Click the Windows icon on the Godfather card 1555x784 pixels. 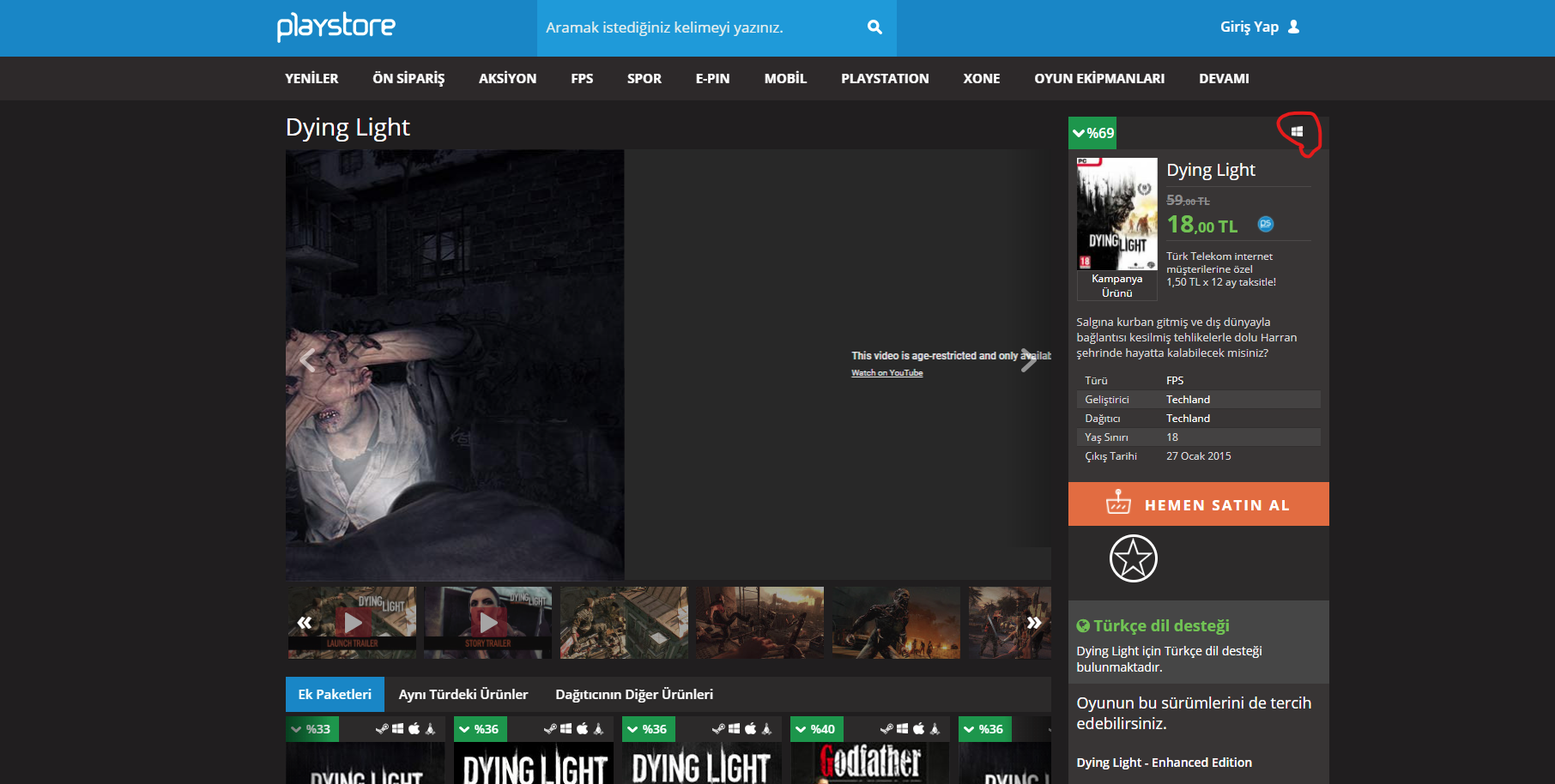click(903, 729)
